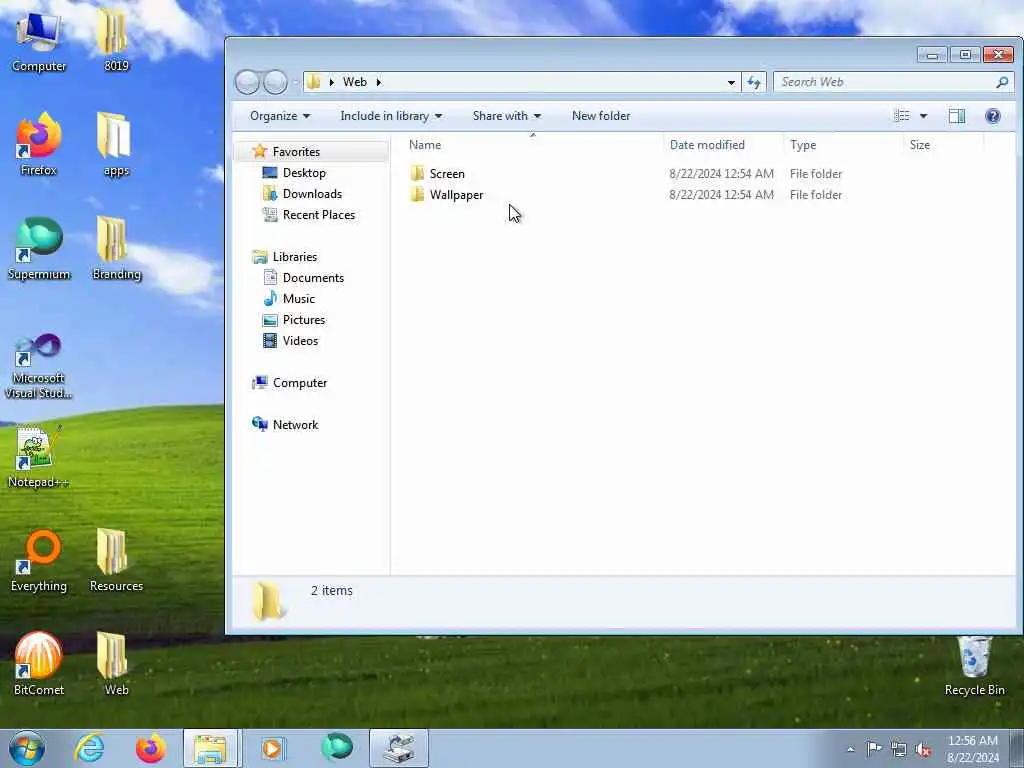Open Internet Explorer from taskbar
Image resolution: width=1024 pixels, height=768 pixels.
click(89, 748)
